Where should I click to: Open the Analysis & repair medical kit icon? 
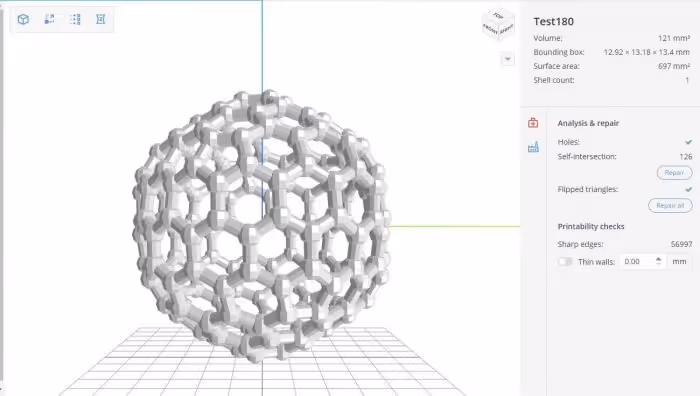[533, 123]
